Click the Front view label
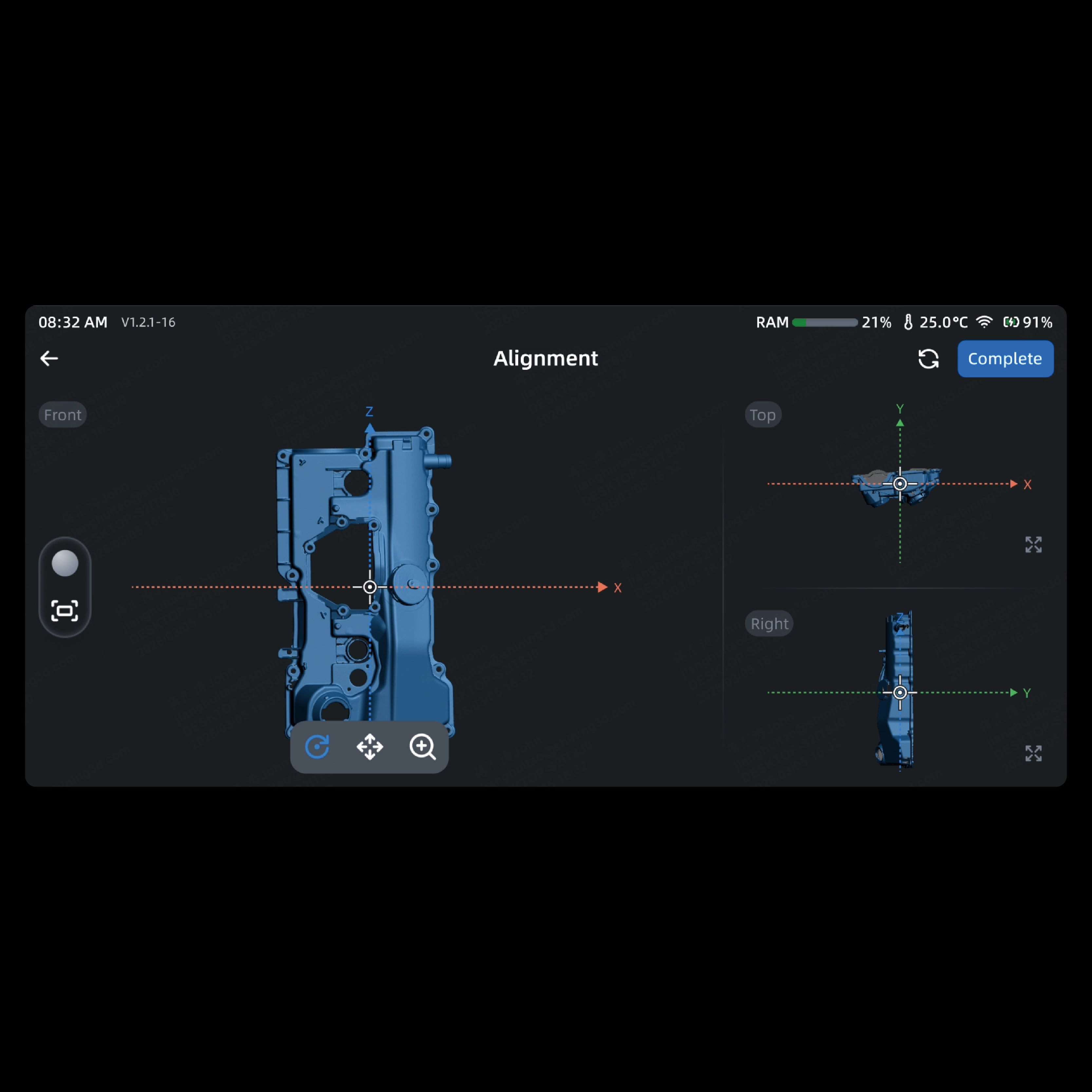This screenshot has height=1092, width=1092. [63, 415]
